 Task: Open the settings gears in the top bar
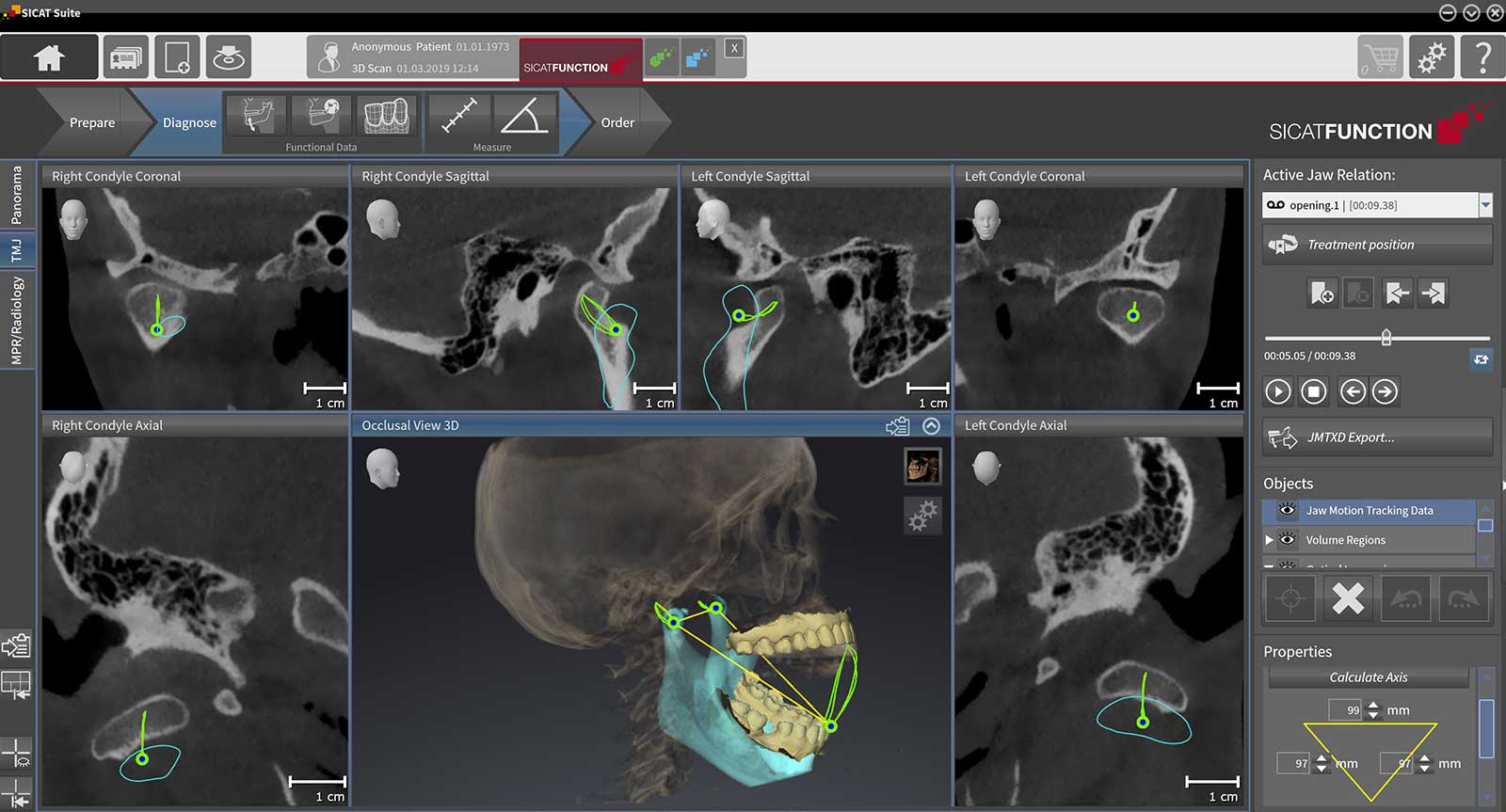click(x=1432, y=58)
